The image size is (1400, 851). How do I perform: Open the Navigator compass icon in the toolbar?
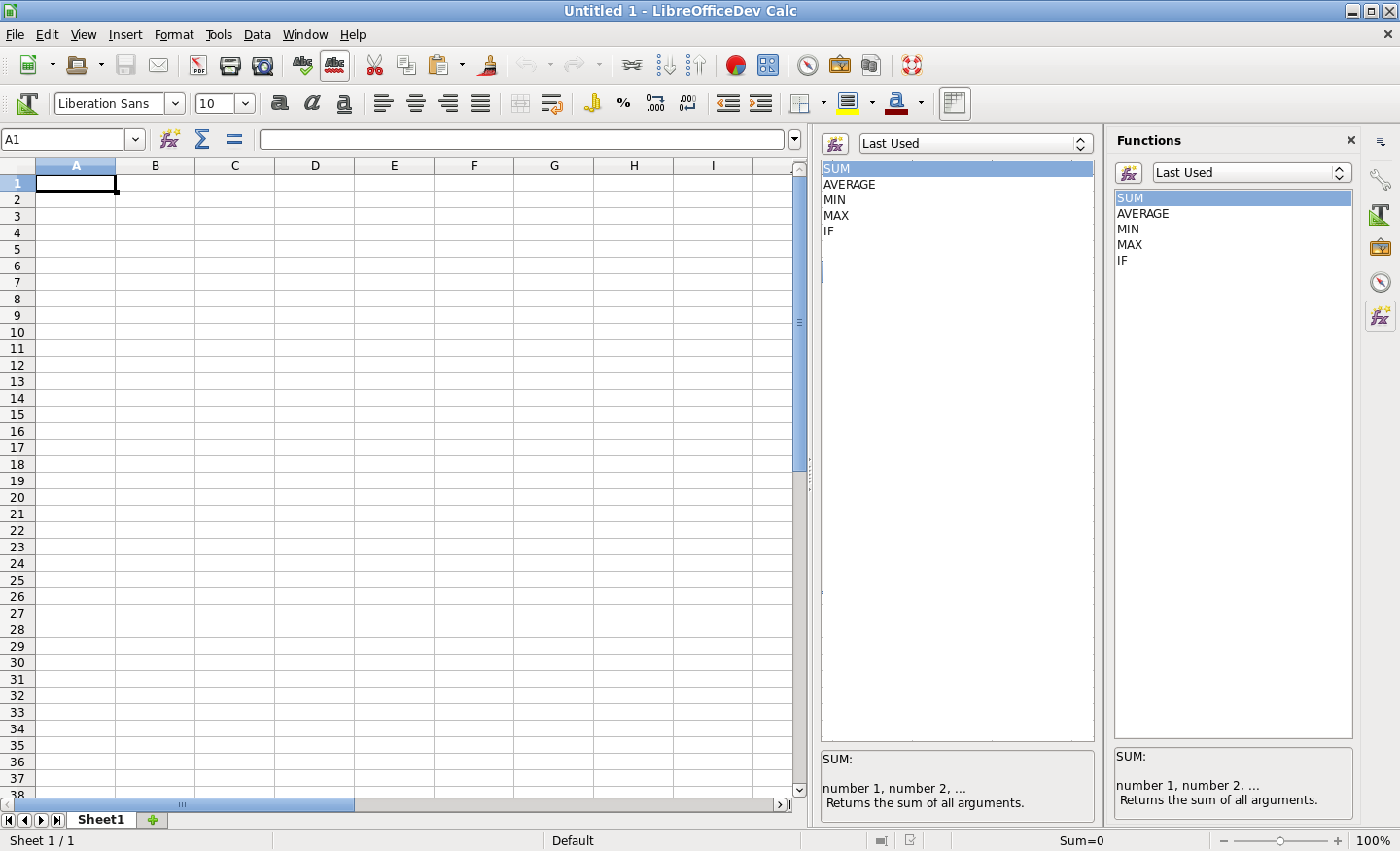[808, 66]
